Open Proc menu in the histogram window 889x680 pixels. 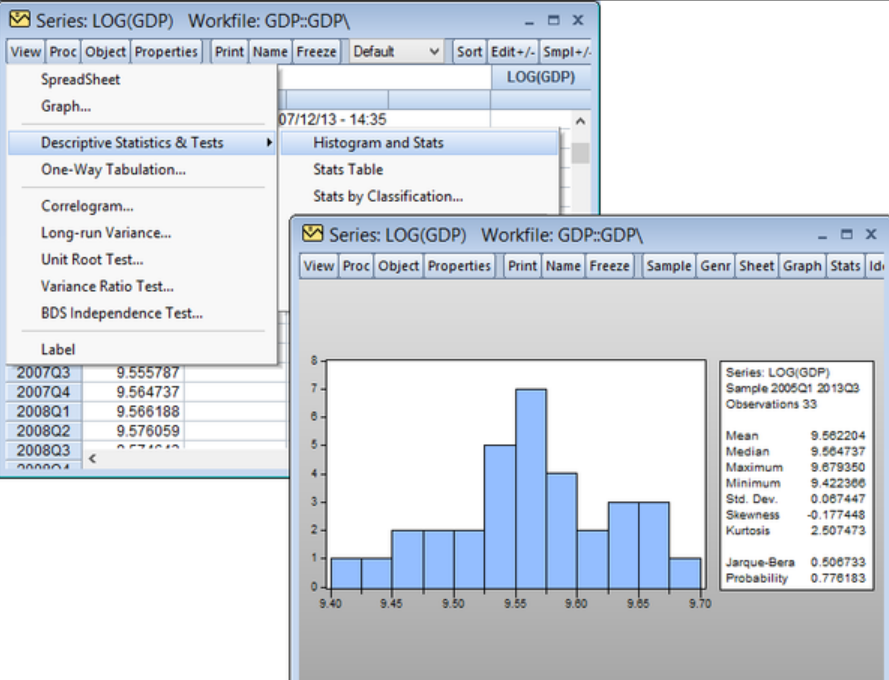[356, 266]
